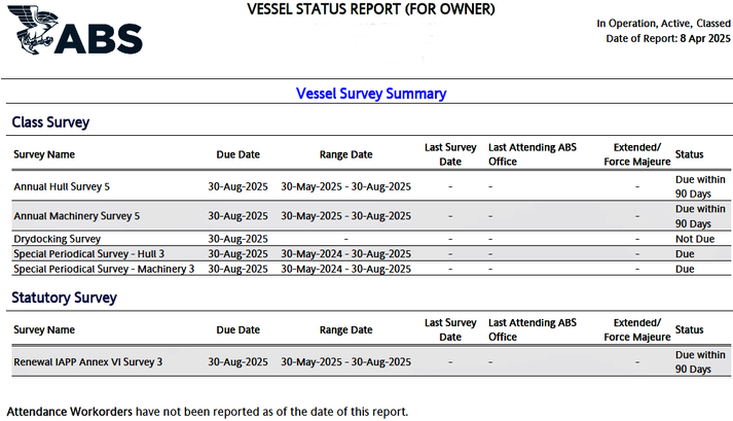The image size is (733, 421).
Task: Click Special Periodical Survey - Hull 3
Action: tap(89, 254)
